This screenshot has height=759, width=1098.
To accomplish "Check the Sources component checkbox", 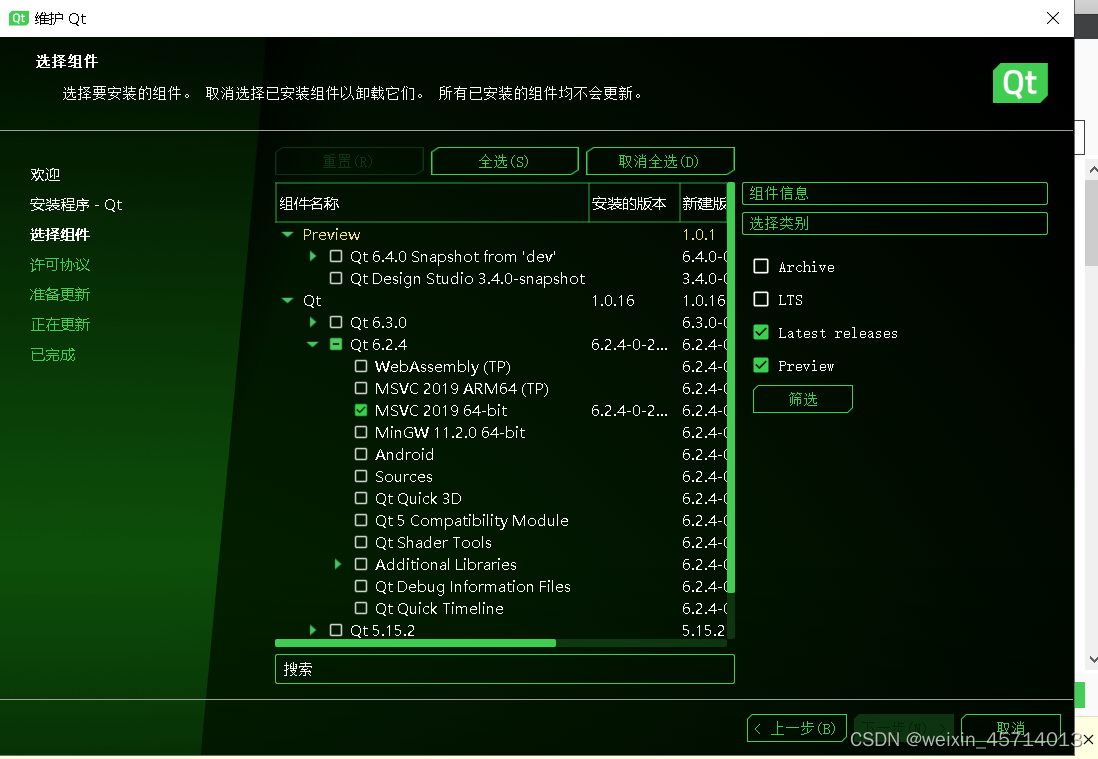I will tap(361, 476).
